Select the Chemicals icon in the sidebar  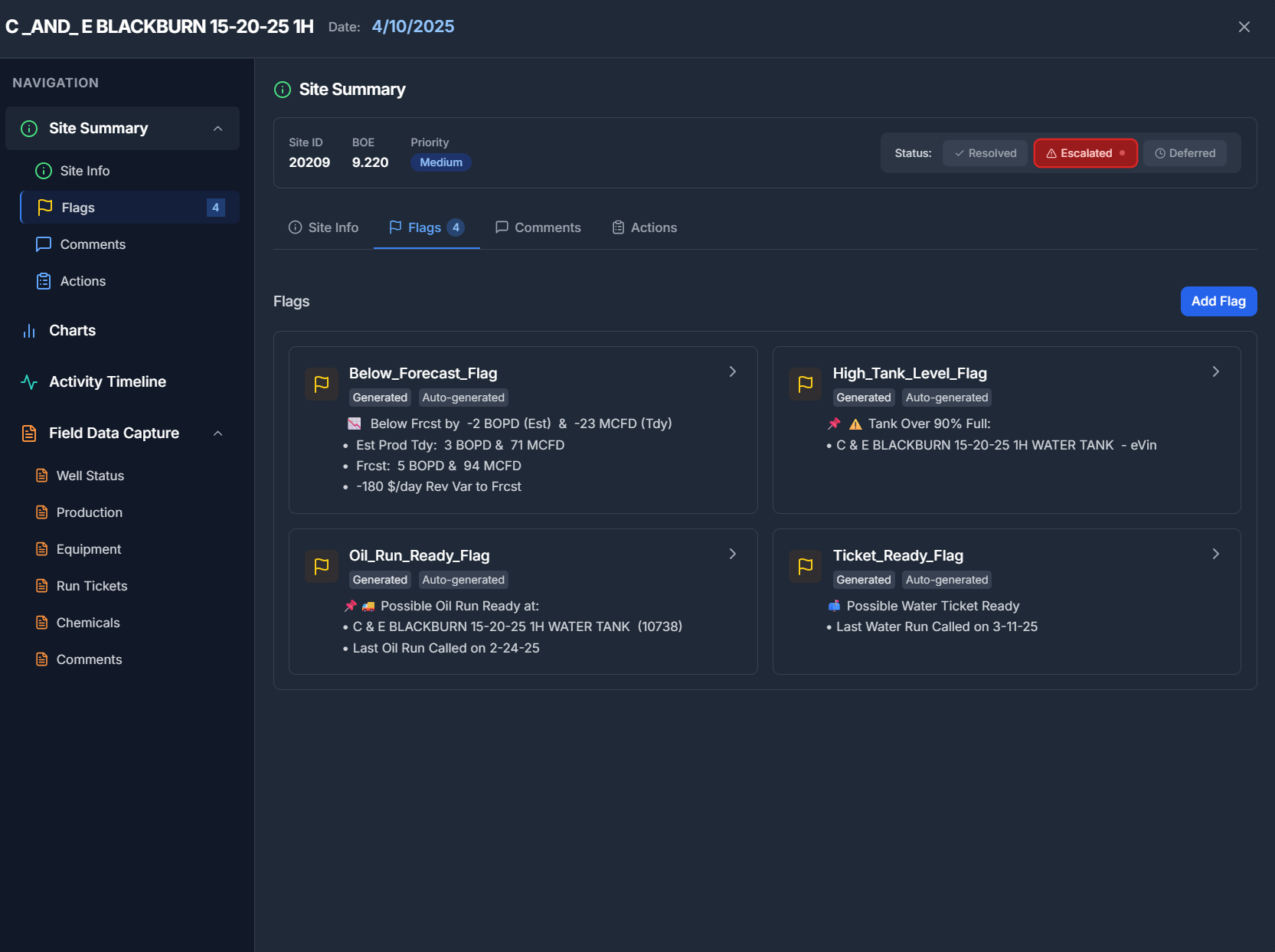tap(42, 622)
